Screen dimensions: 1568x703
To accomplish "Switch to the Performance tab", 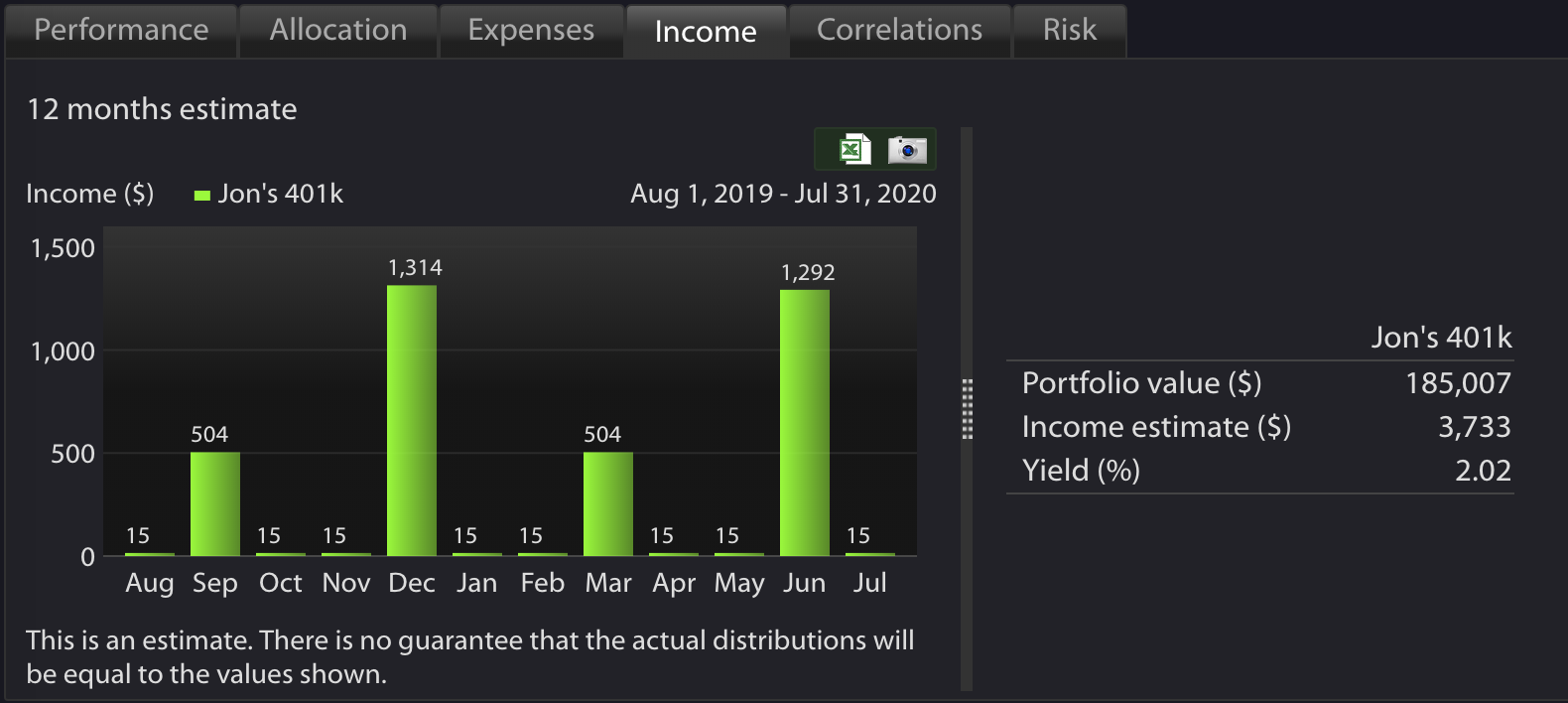I will (121, 30).
